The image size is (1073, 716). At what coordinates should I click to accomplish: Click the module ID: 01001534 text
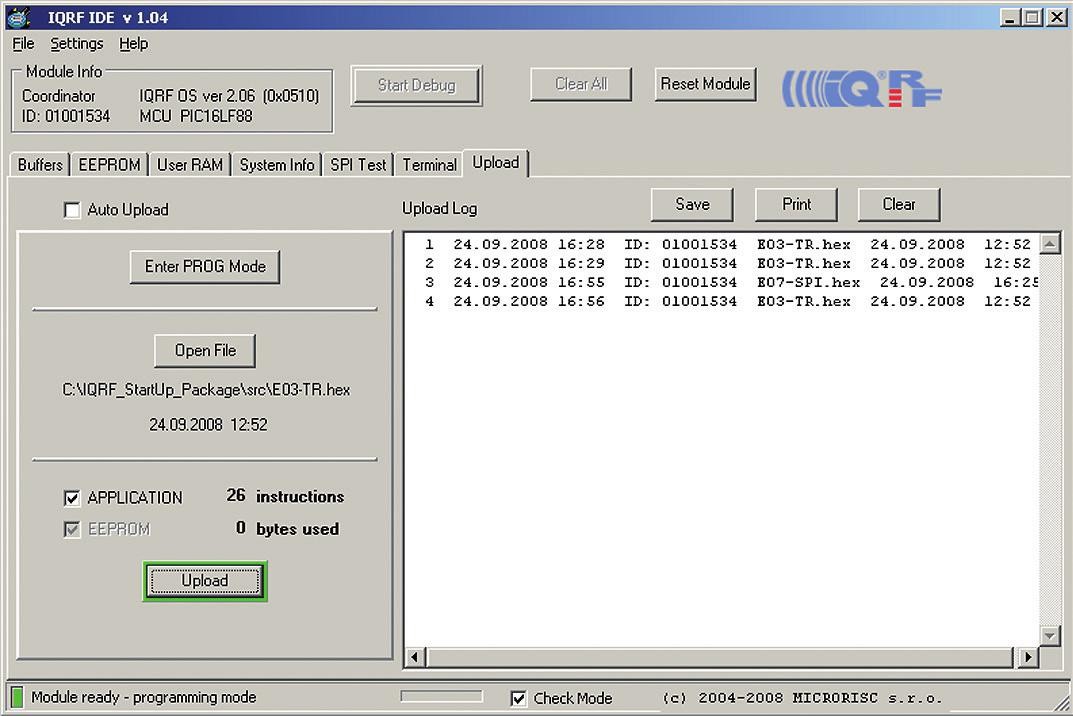(x=66, y=116)
